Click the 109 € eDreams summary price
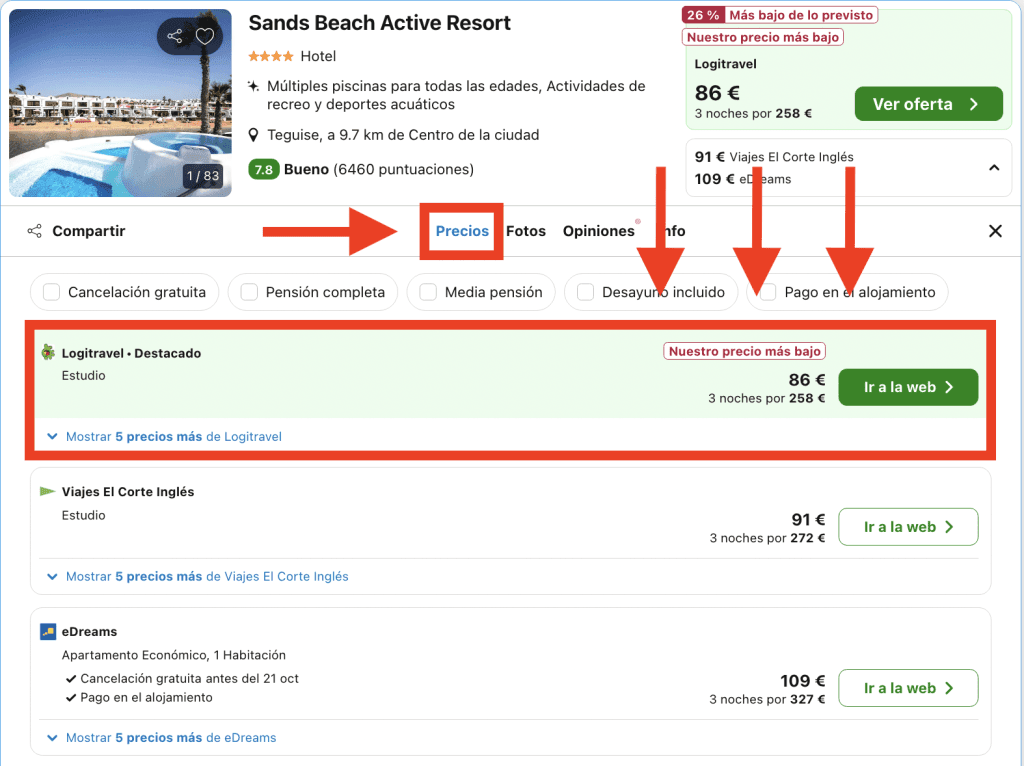 (x=743, y=179)
